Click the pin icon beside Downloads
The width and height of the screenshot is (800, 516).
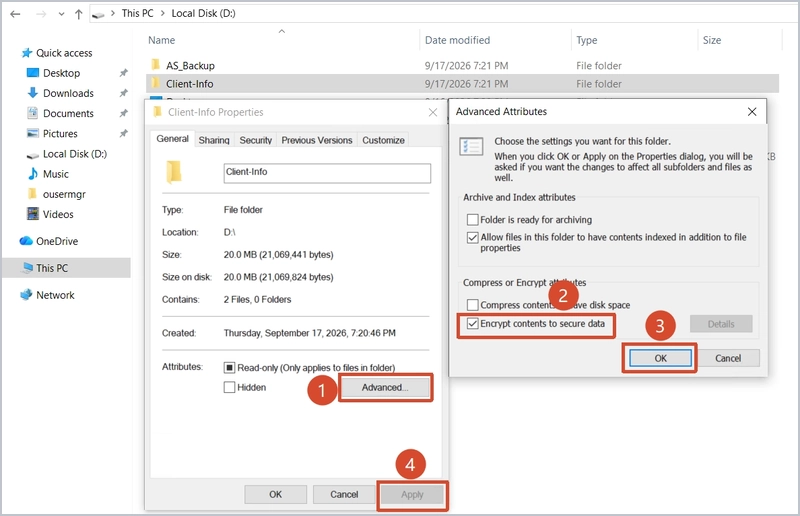pos(123,93)
